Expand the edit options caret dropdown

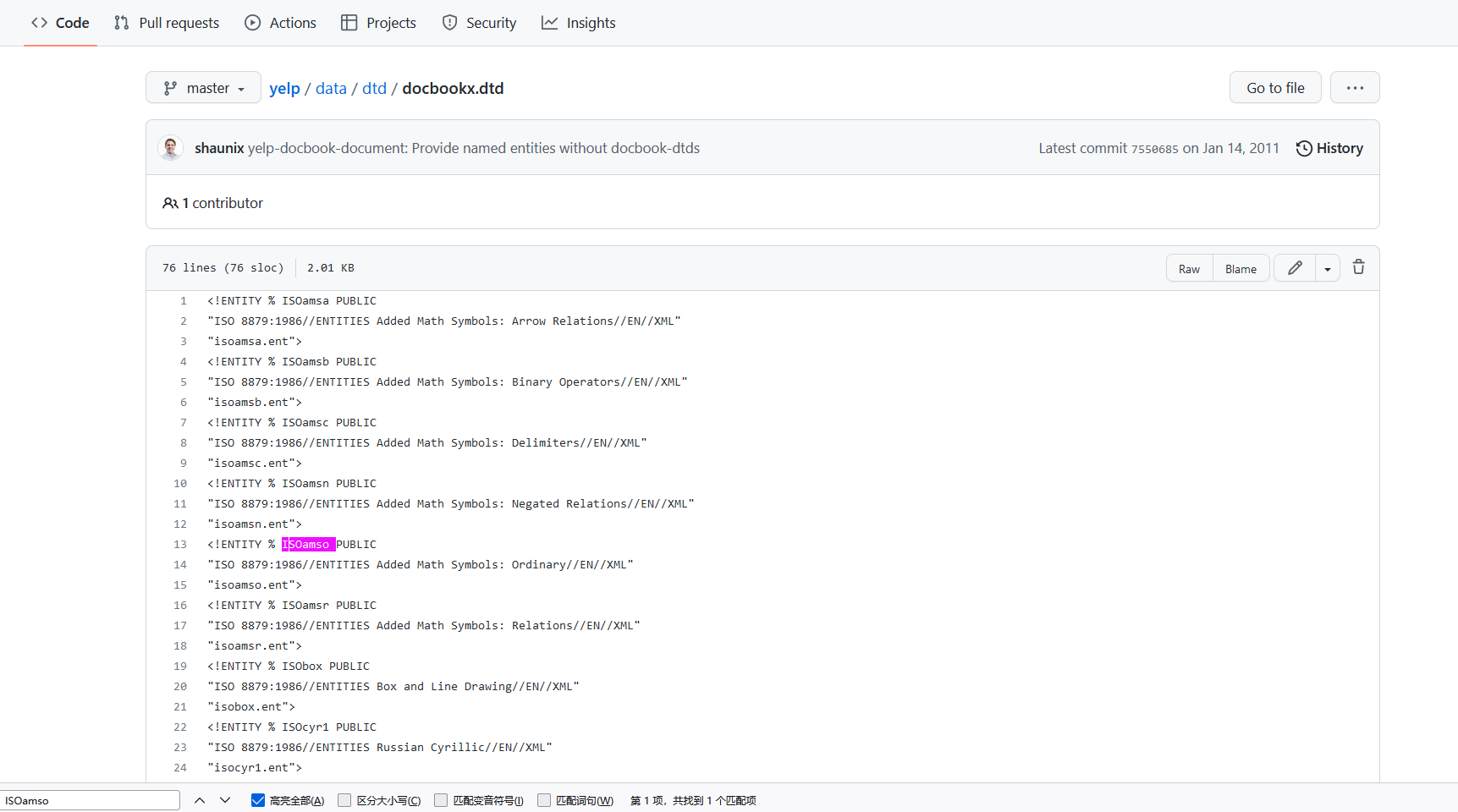pyautogui.click(x=1328, y=268)
